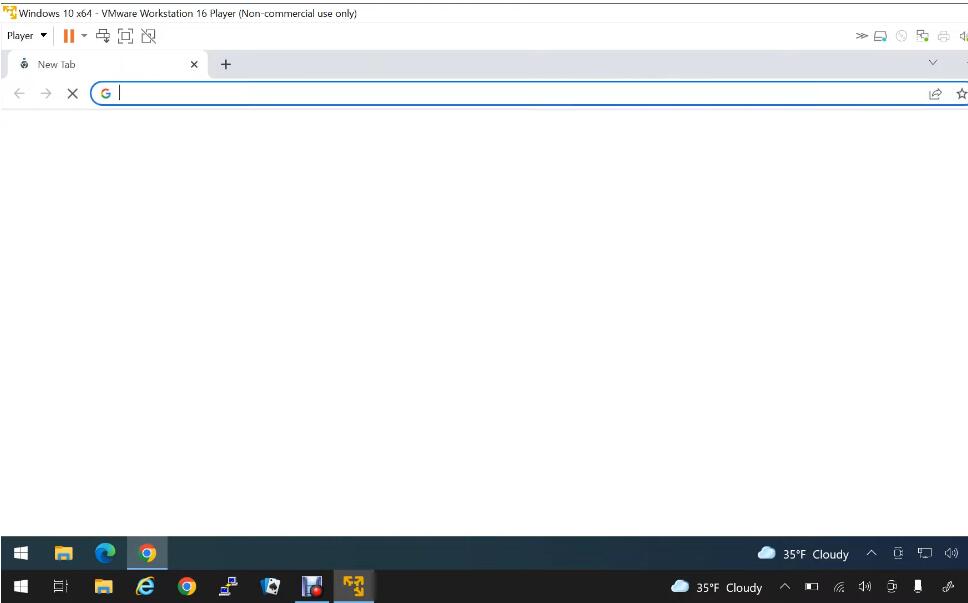Click the hard disk device icon in VMware
Screen dimensions: 968x603
tap(880, 36)
